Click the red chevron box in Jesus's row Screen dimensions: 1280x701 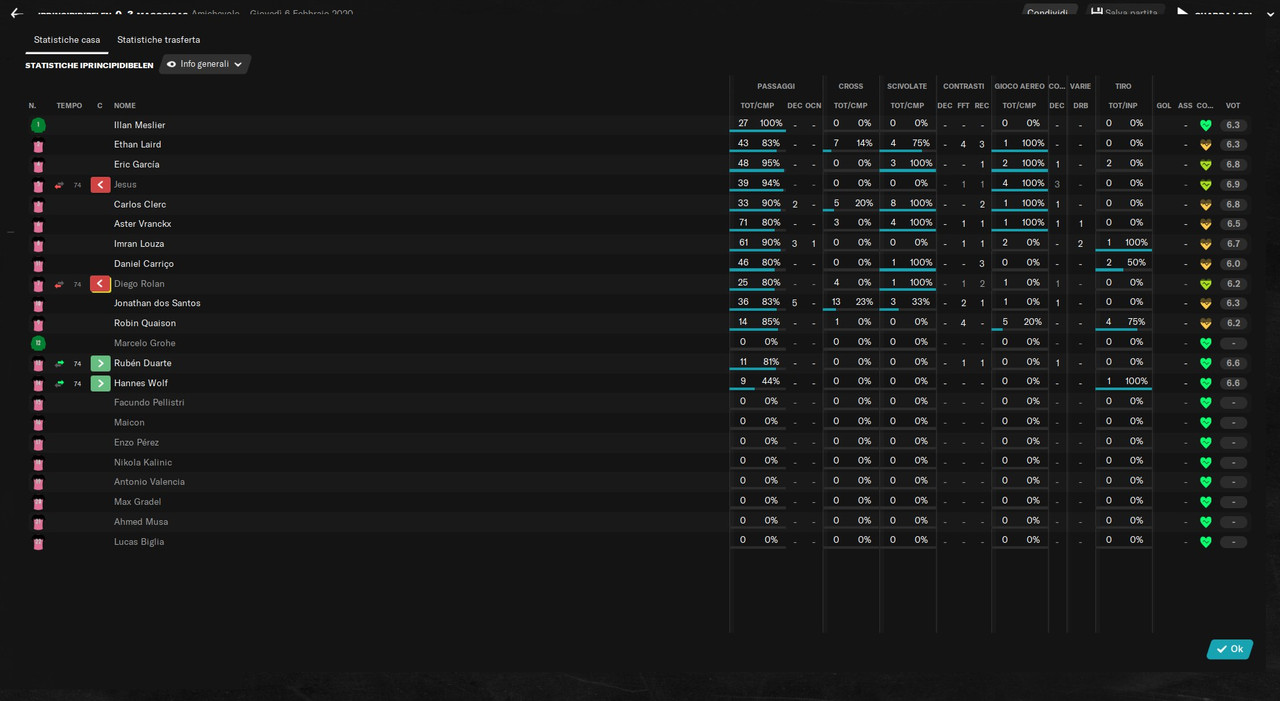pos(100,185)
